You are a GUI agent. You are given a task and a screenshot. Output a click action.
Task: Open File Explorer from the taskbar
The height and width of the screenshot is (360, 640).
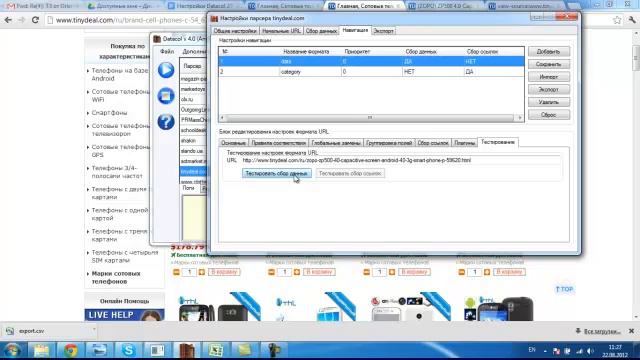tap(41, 350)
